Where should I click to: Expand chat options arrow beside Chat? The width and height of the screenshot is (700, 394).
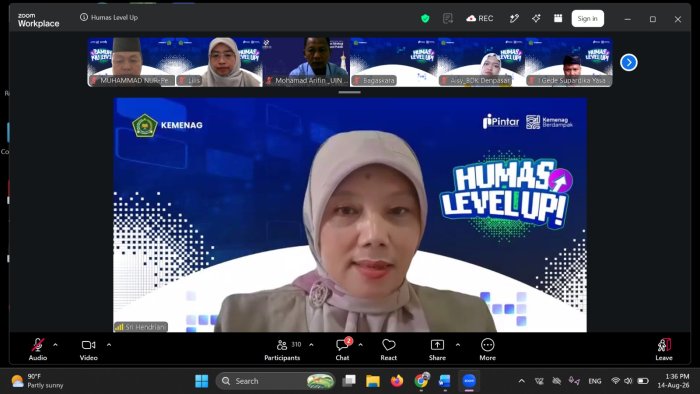click(360, 344)
